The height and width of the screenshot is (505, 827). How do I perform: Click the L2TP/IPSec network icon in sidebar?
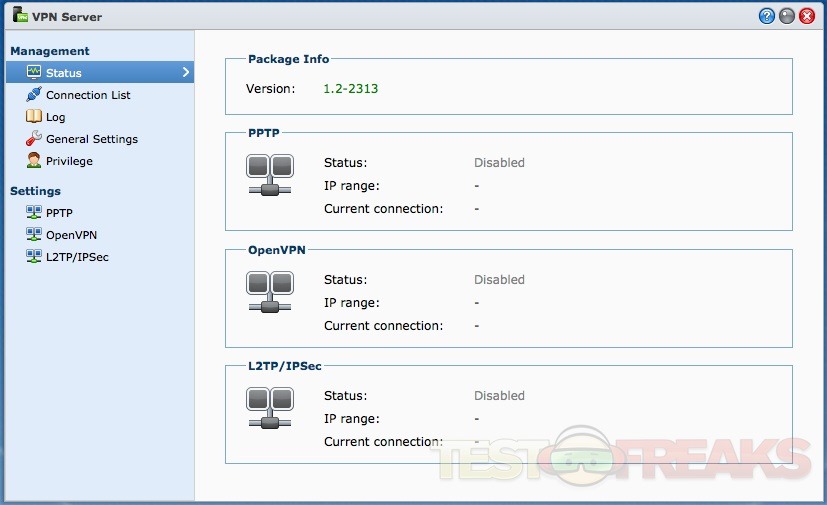(34, 257)
